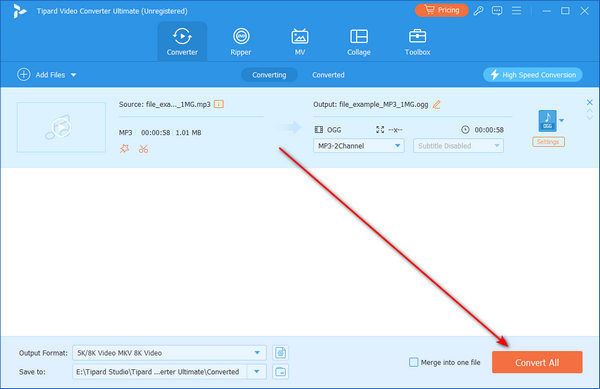
Task: Open the Toolbox tab
Action: coord(417,41)
